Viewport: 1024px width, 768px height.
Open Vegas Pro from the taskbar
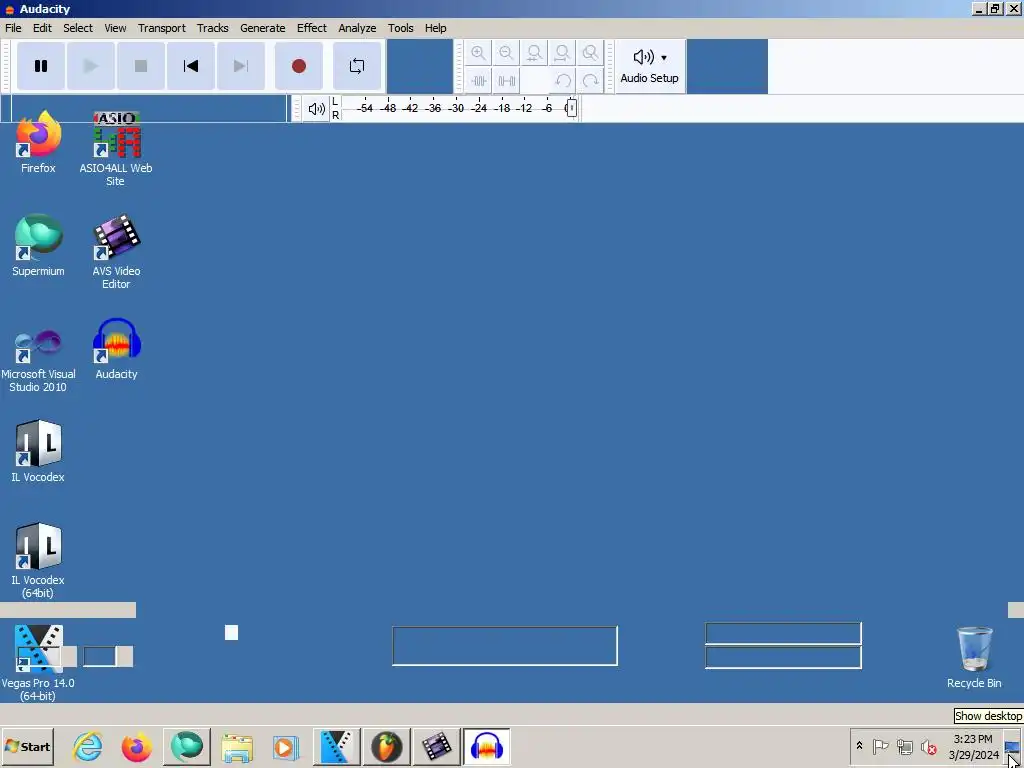[336, 746]
